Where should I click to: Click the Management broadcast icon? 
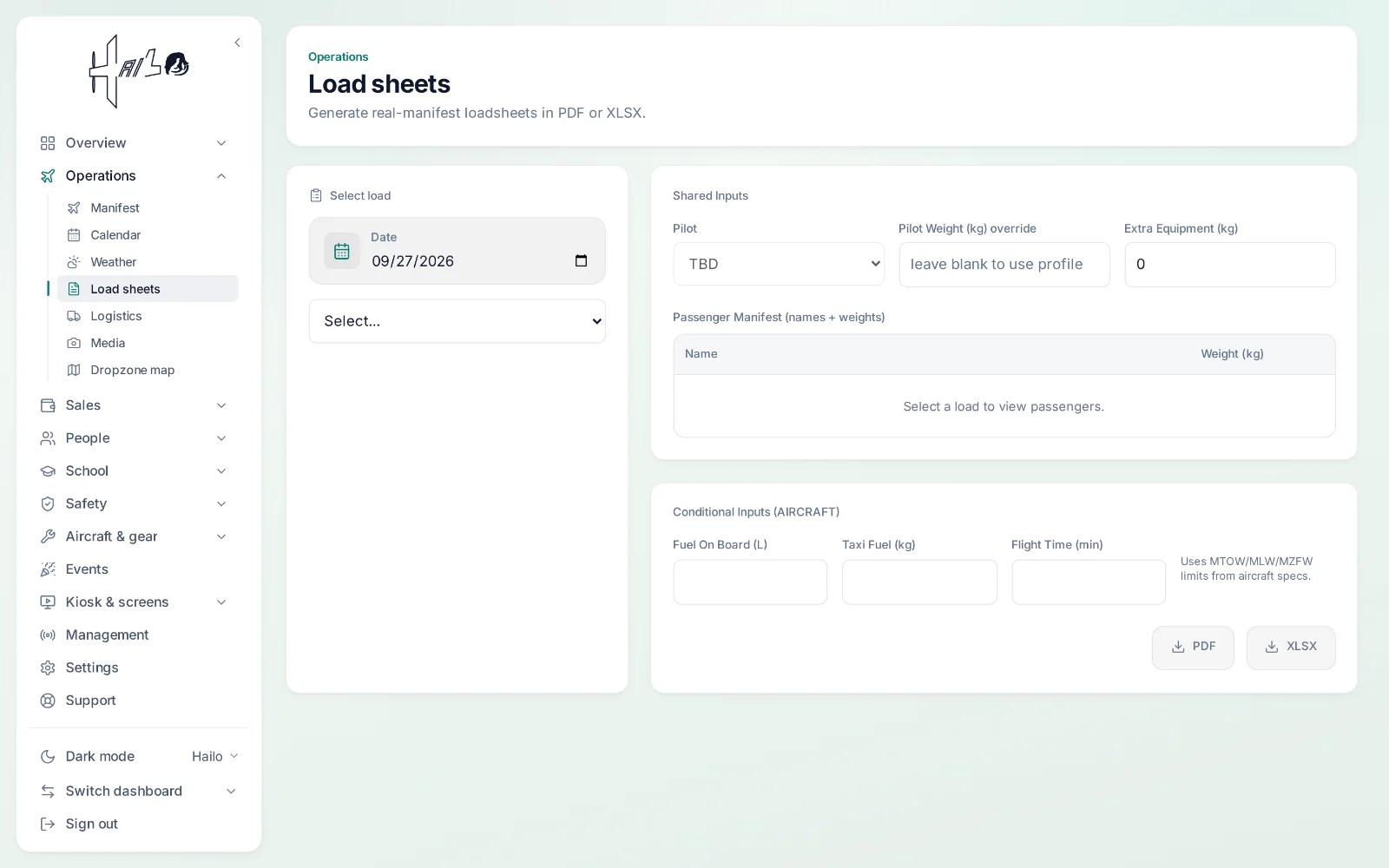[48, 635]
